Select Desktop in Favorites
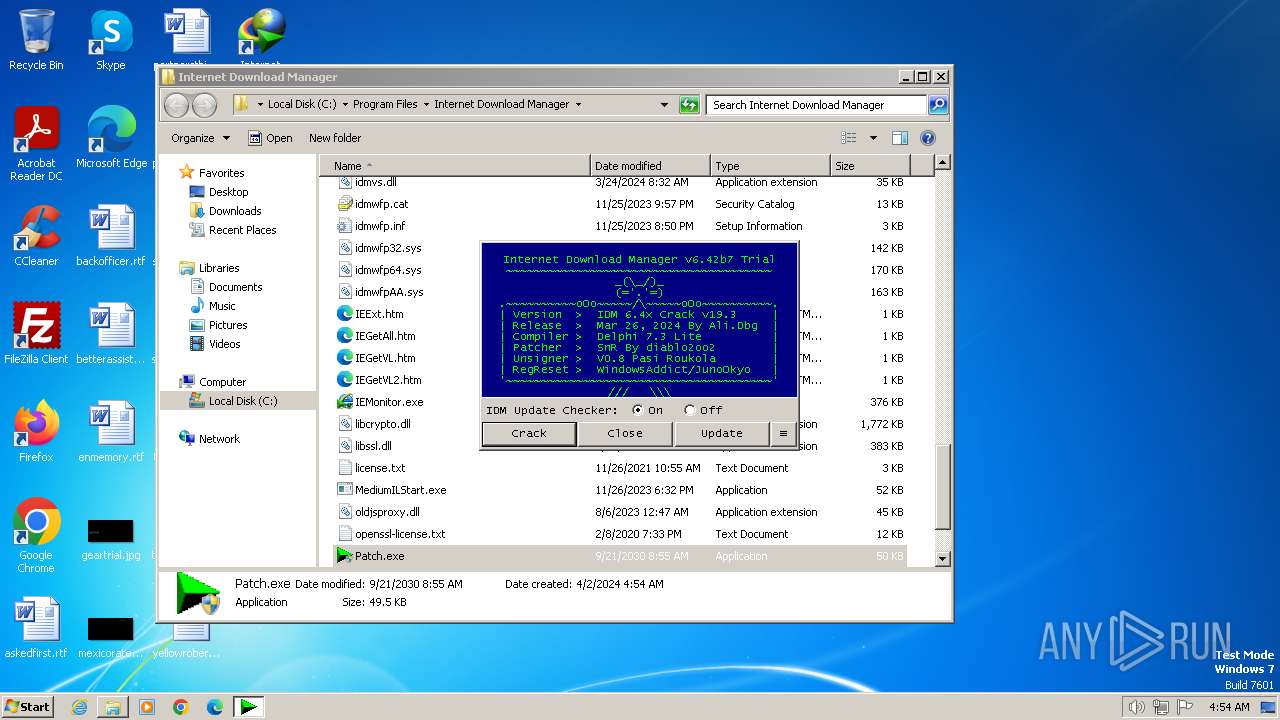The image size is (1280, 720). pos(228,192)
